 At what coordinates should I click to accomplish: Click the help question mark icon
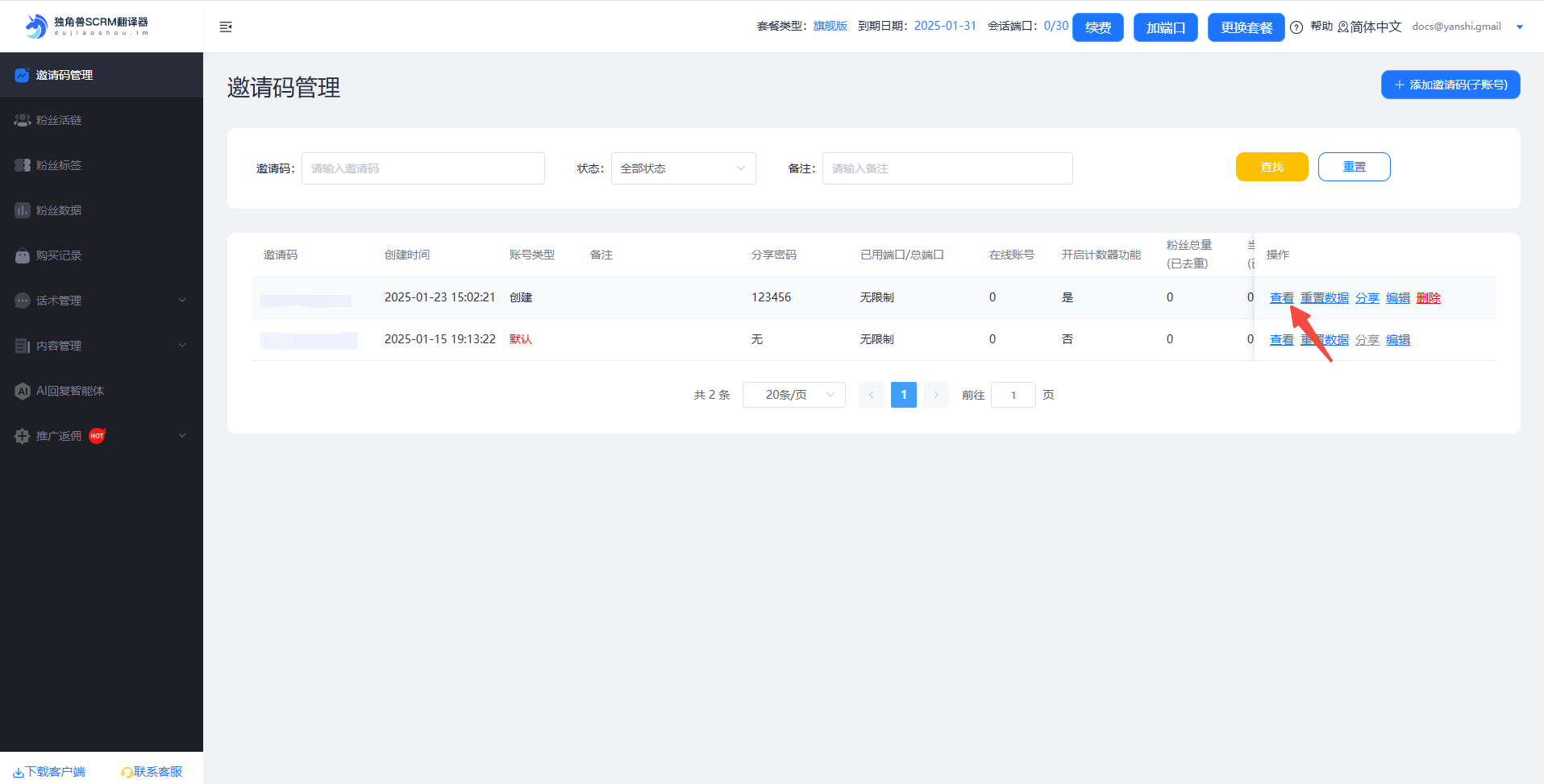pos(1296,27)
